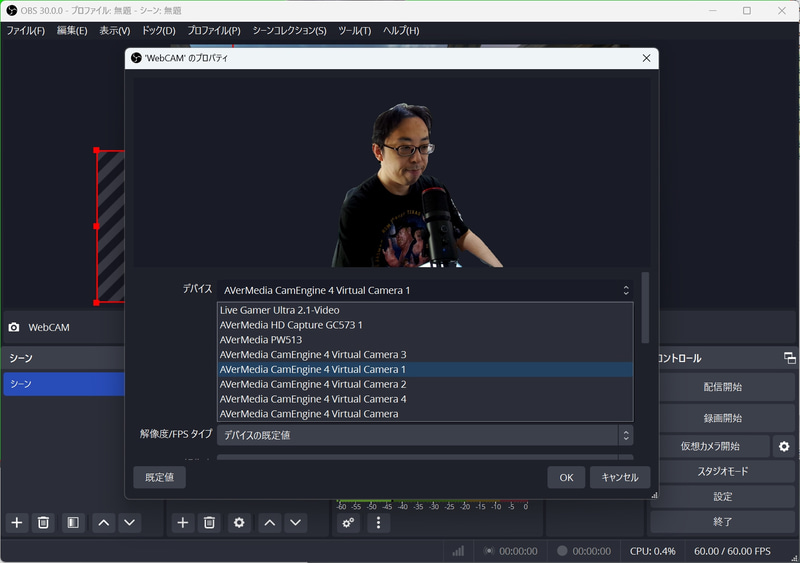Click webcam preview in properties dialog
800x563 pixels.
tap(392, 172)
